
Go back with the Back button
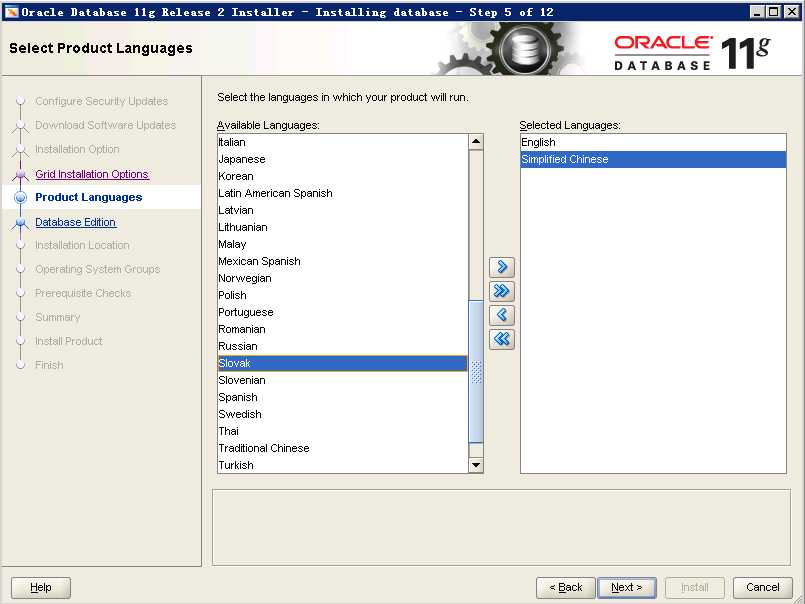coord(565,587)
